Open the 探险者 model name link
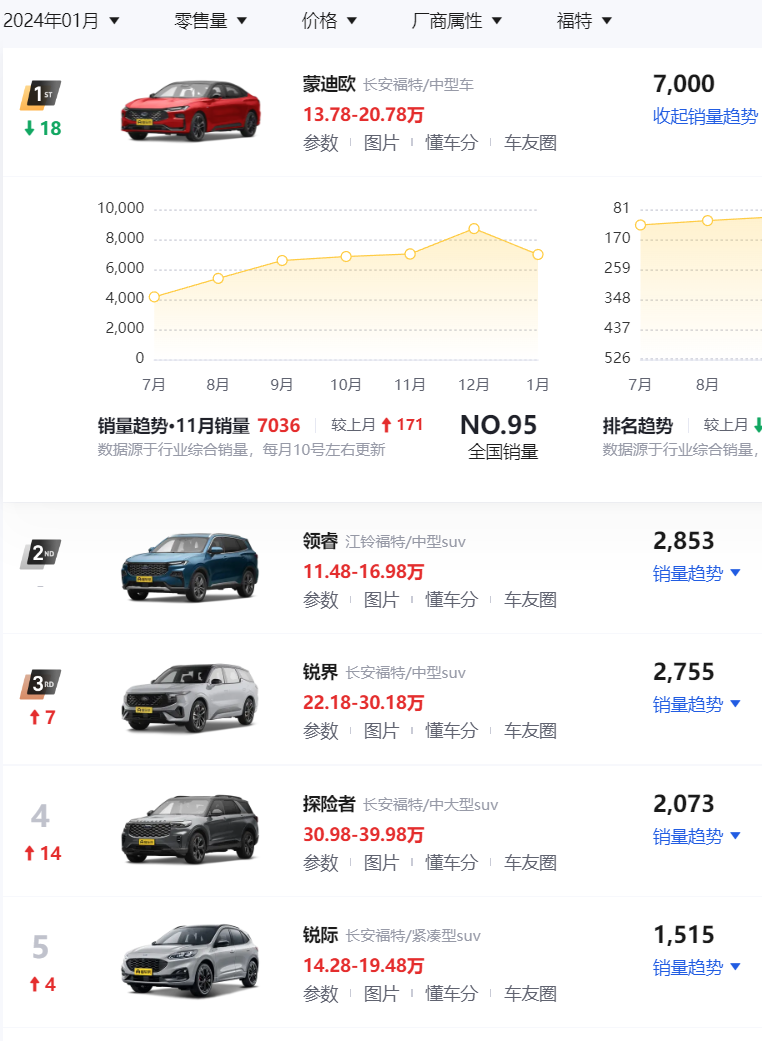This screenshot has height=1041, width=762. click(329, 804)
